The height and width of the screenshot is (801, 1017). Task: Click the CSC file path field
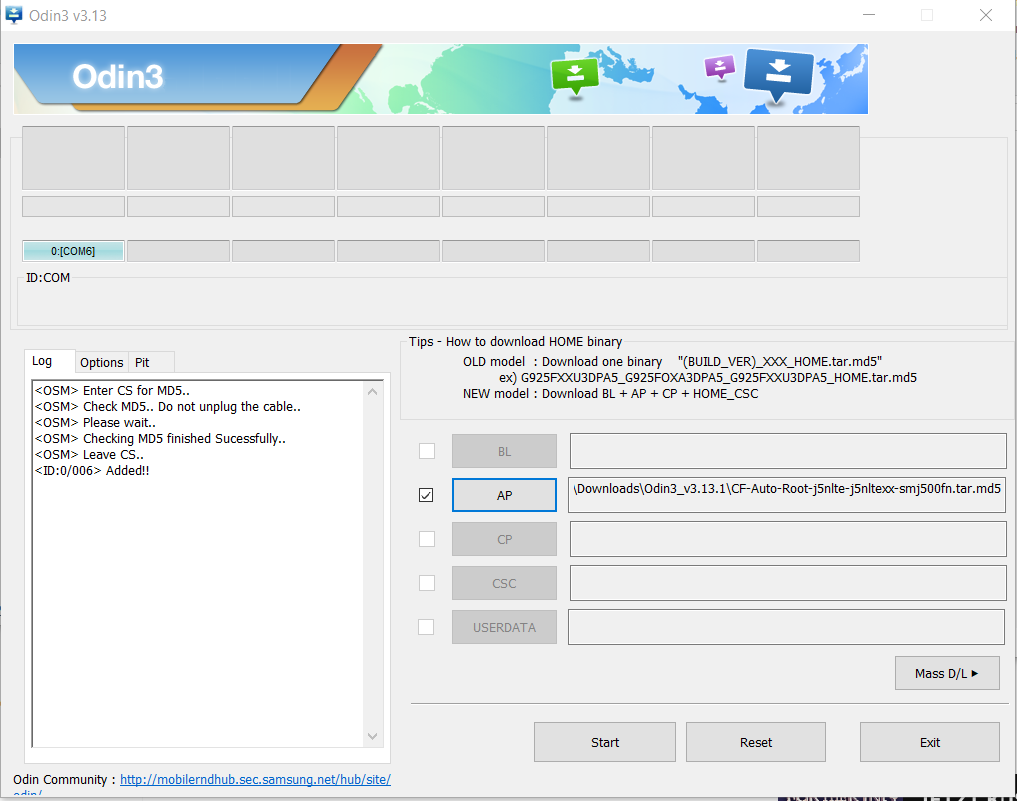[x=788, y=583]
